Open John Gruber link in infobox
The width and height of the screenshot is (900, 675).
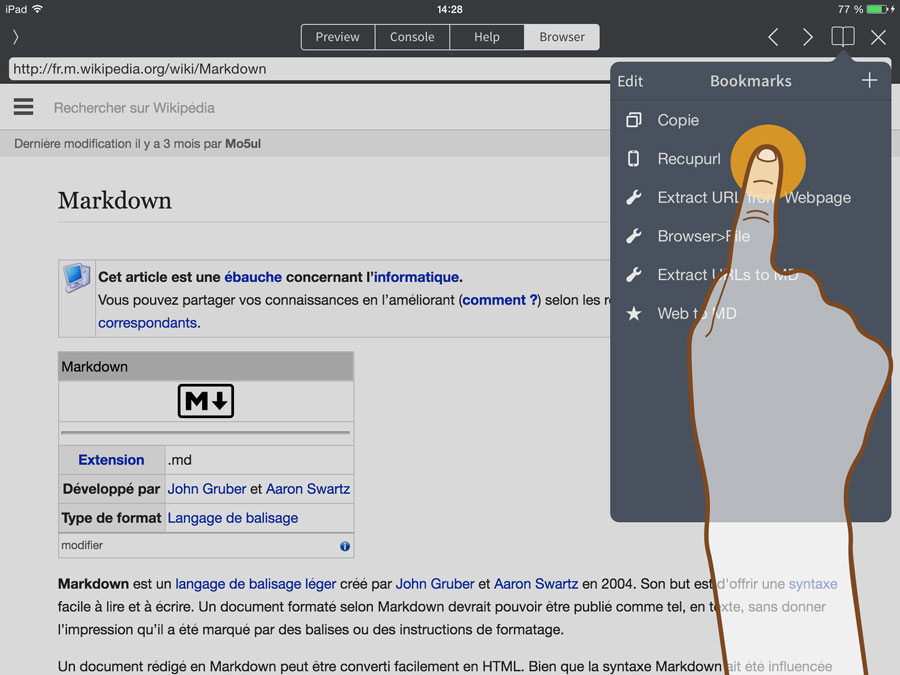207,488
